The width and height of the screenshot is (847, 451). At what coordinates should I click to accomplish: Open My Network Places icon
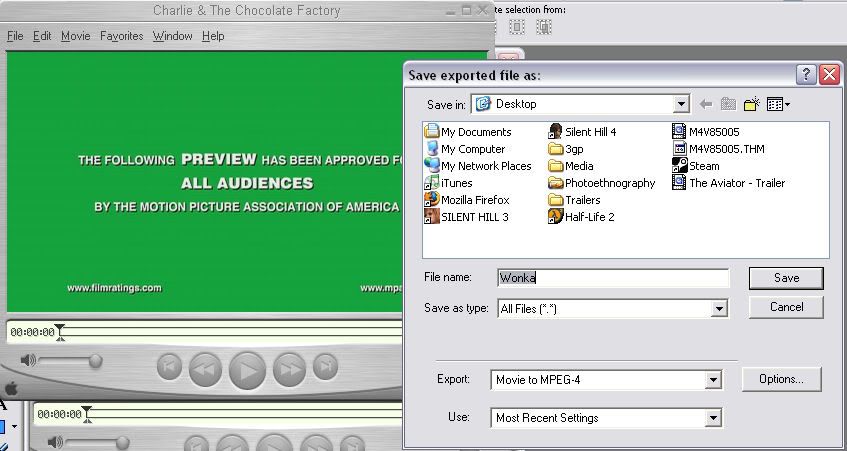click(432, 165)
